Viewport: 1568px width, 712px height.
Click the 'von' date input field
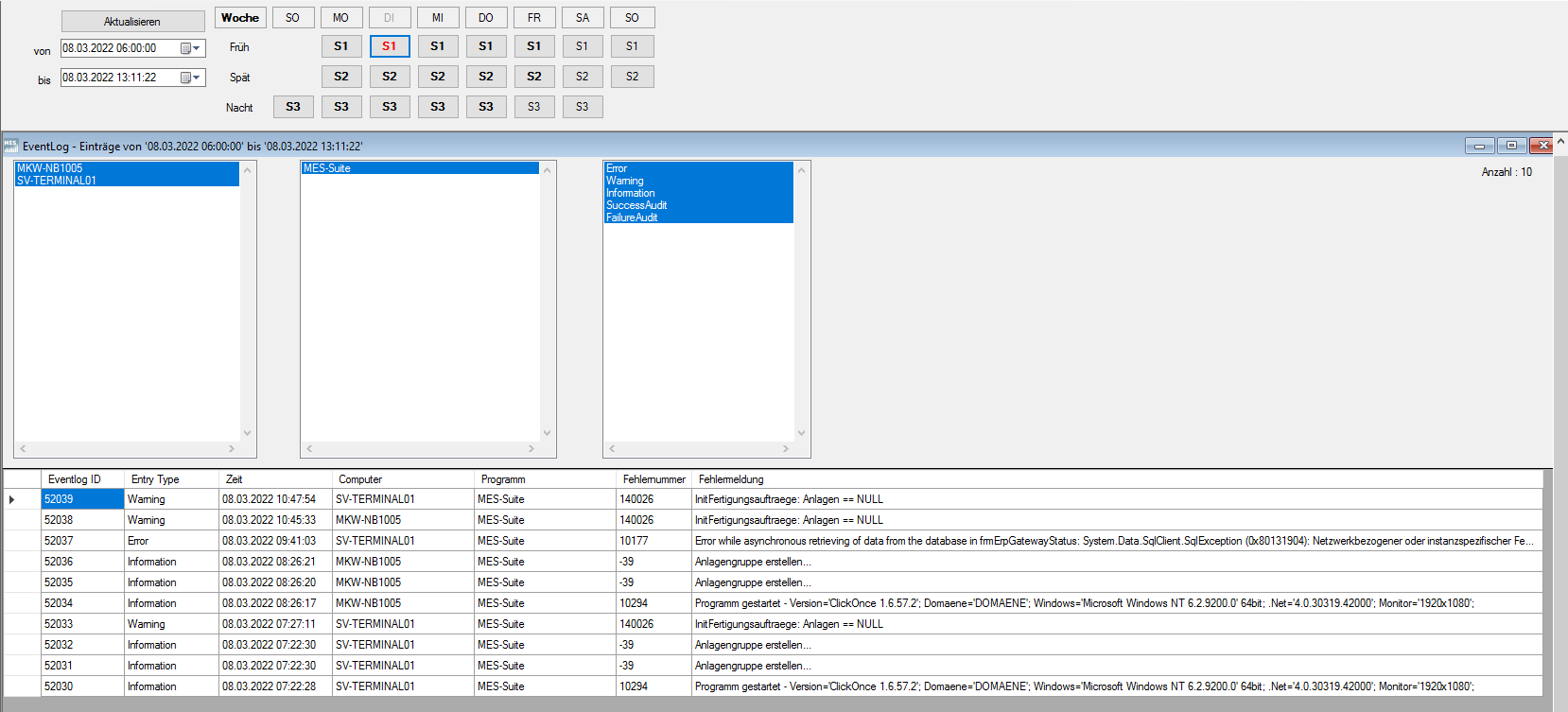pyautogui.click(x=118, y=48)
